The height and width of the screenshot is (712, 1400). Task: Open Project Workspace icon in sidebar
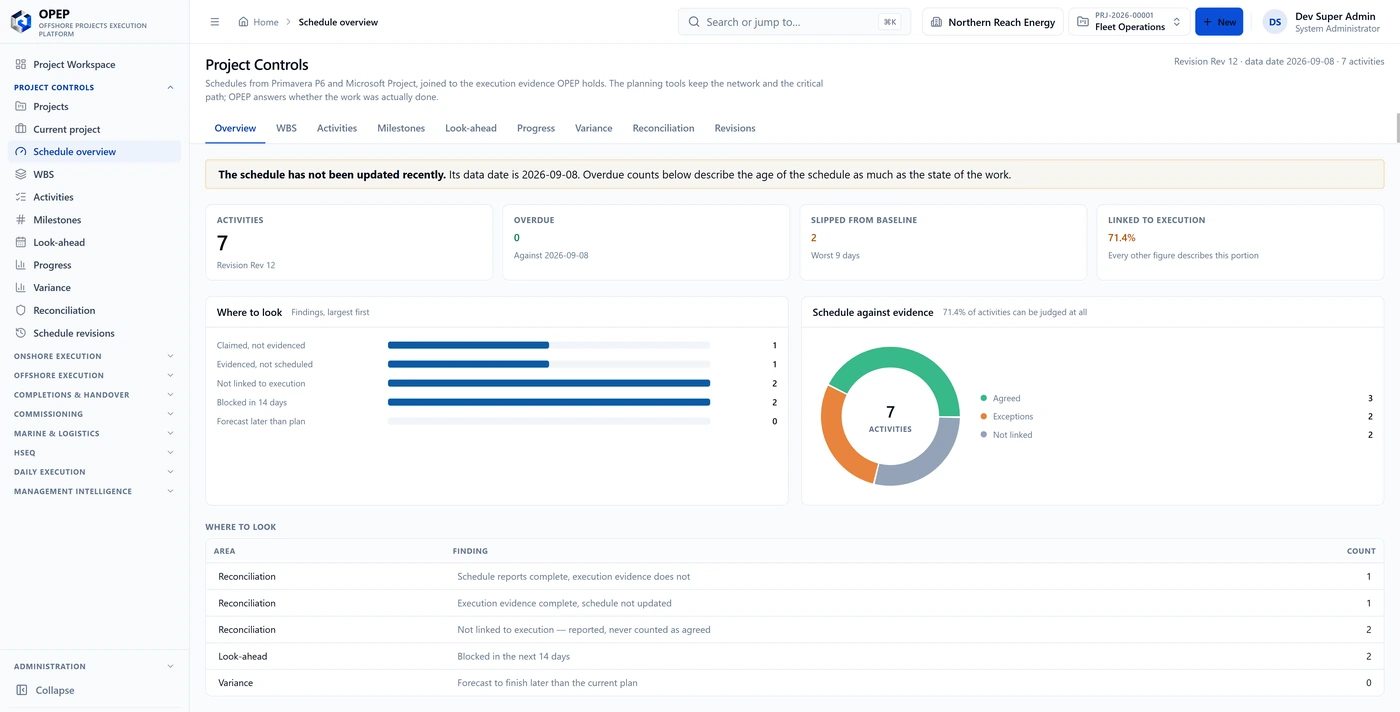[x=21, y=64]
